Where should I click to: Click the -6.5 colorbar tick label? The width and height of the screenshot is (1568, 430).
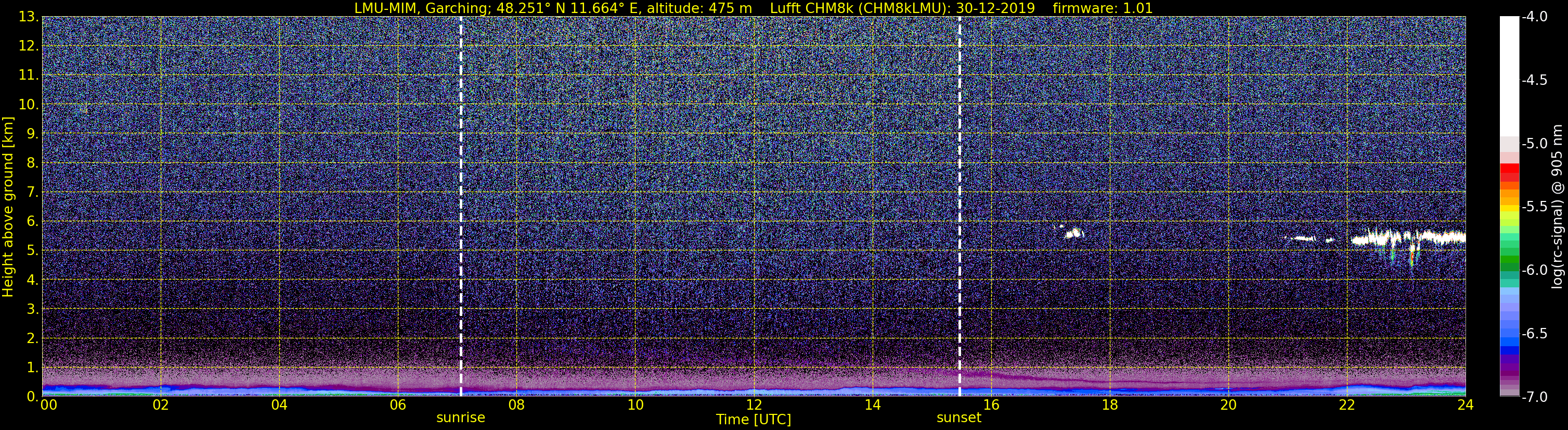point(1534,334)
